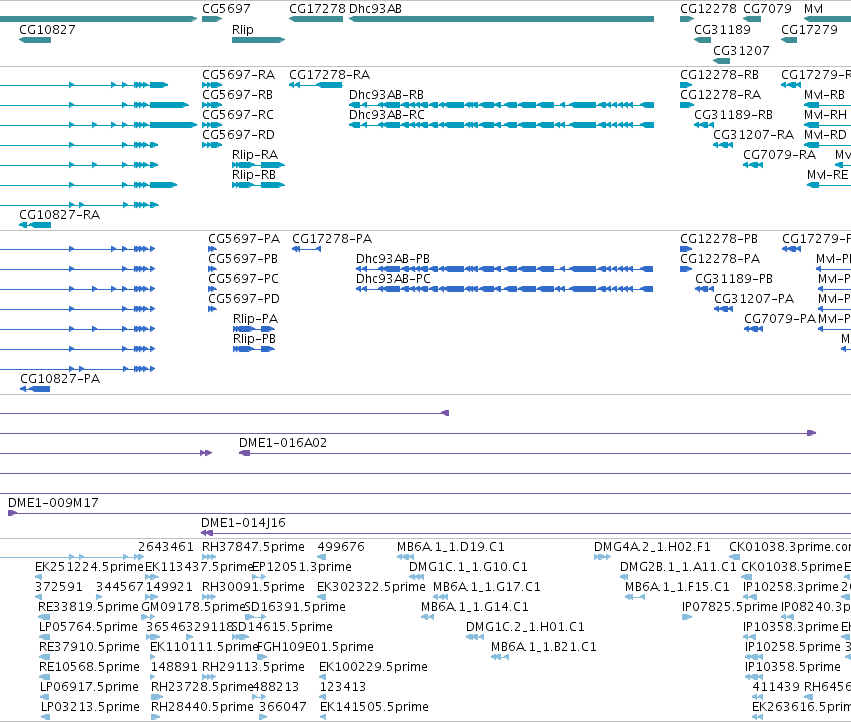Click the CG31189 gene label
The width and height of the screenshot is (851, 722).
pyautogui.click(x=722, y=29)
